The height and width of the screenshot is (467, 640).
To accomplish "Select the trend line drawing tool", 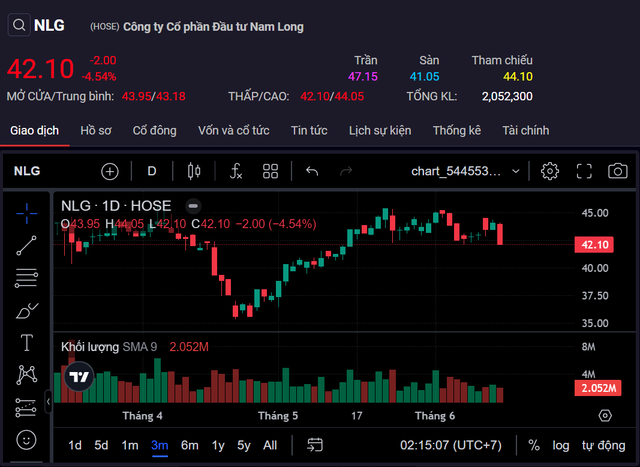I will [x=27, y=246].
